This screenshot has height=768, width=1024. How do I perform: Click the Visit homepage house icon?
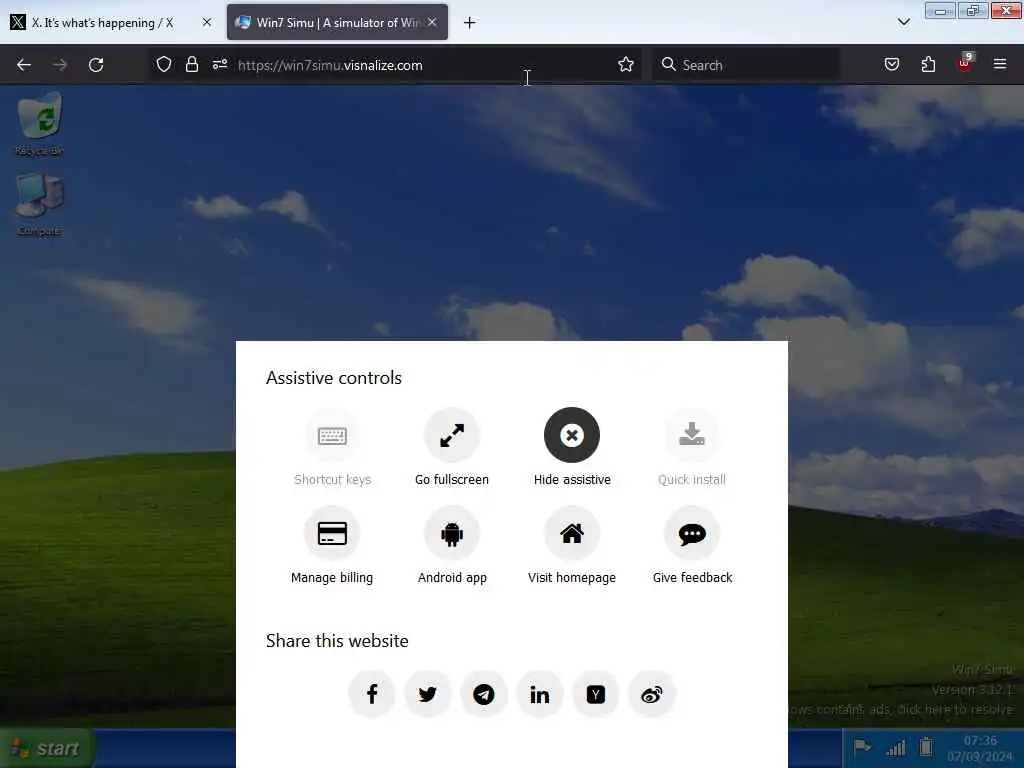571,534
